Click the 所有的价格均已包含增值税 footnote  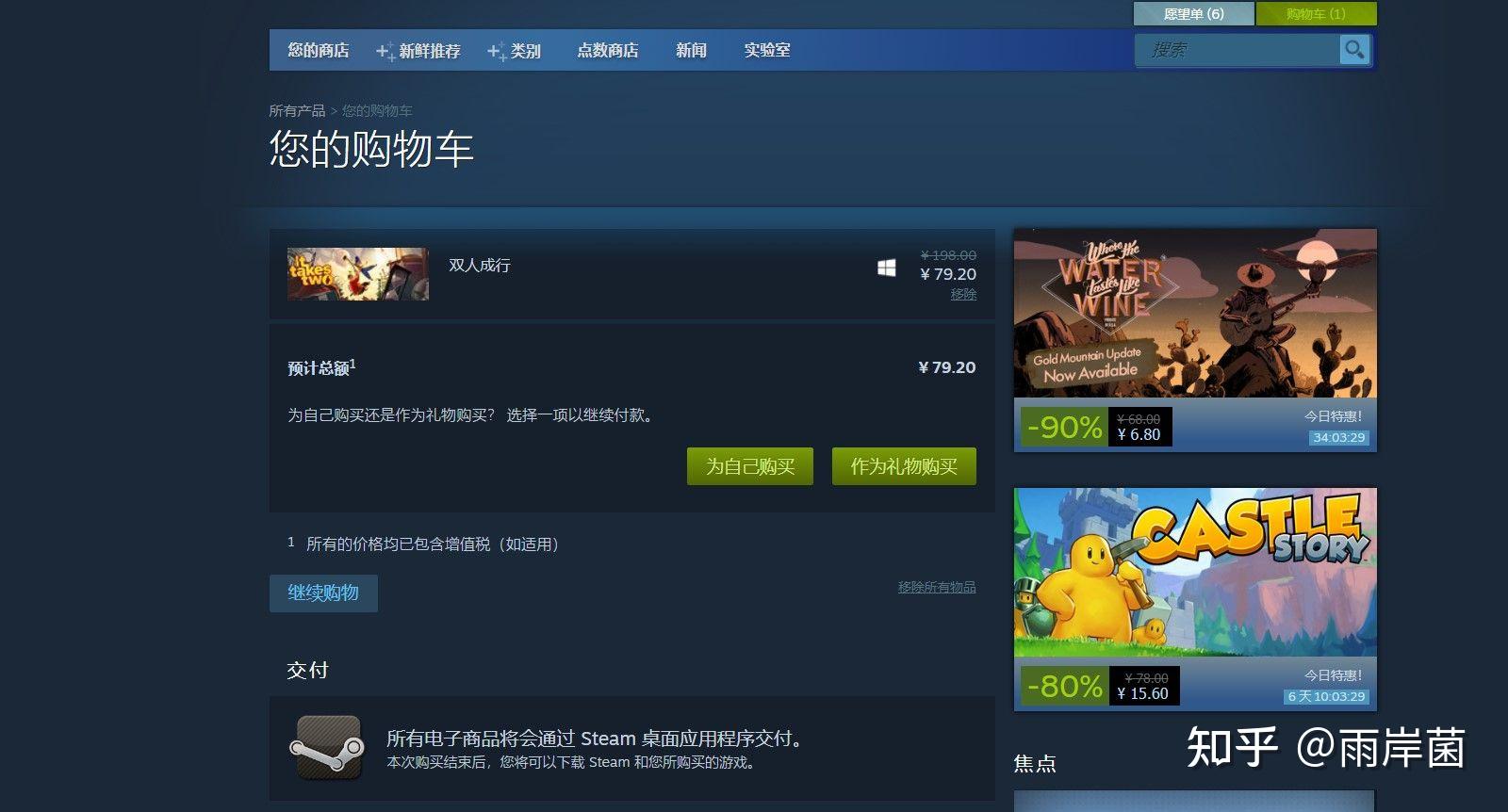432,544
